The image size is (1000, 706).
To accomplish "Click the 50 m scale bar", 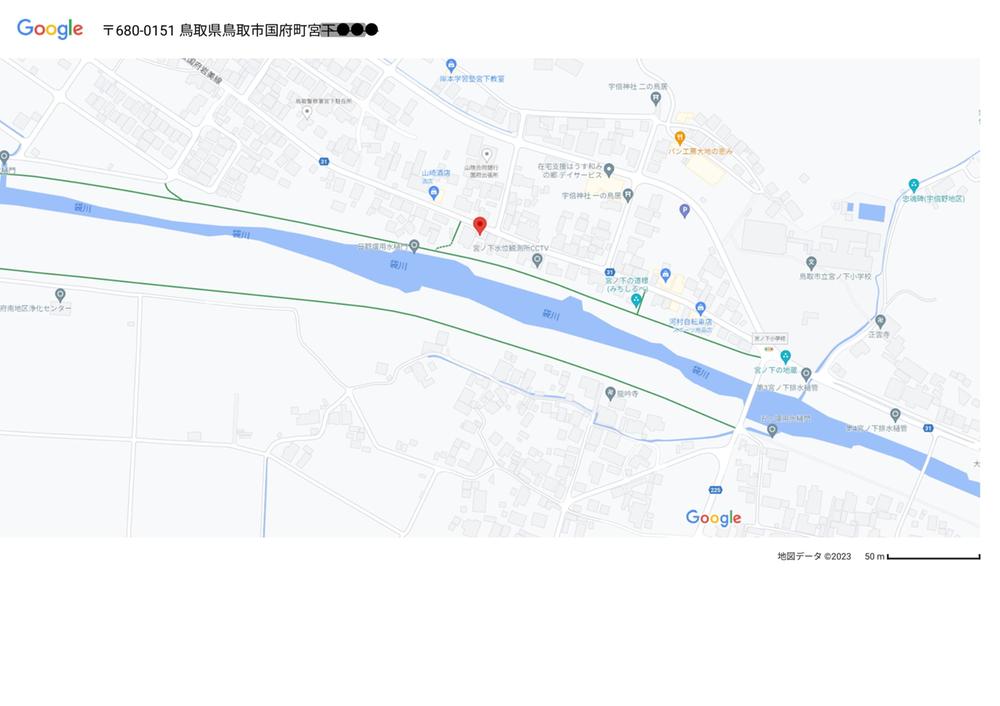I will [x=933, y=557].
